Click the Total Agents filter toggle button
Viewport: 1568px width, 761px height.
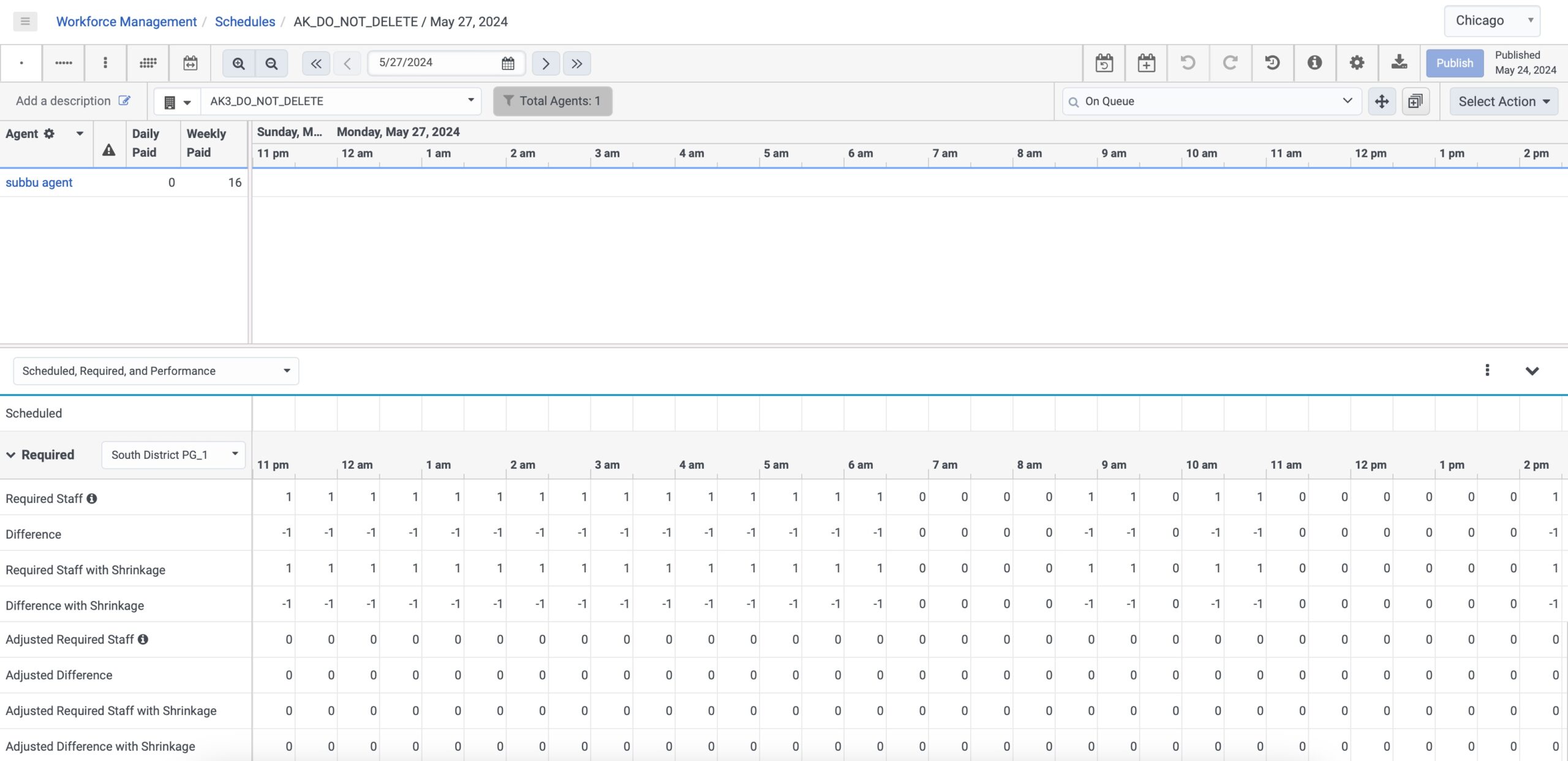pyautogui.click(x=553, y=100)
